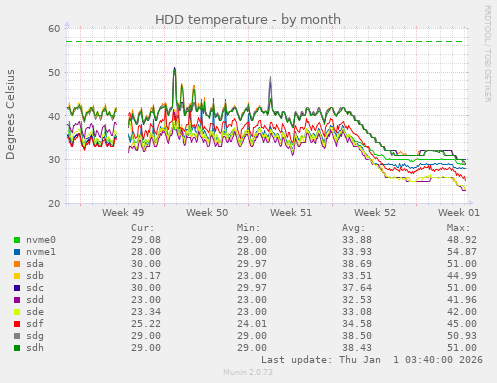Click the graph title HDD temperature - by month
Image resolution: width=497 pixels, height=383 pixels.
tap(248, 19)
